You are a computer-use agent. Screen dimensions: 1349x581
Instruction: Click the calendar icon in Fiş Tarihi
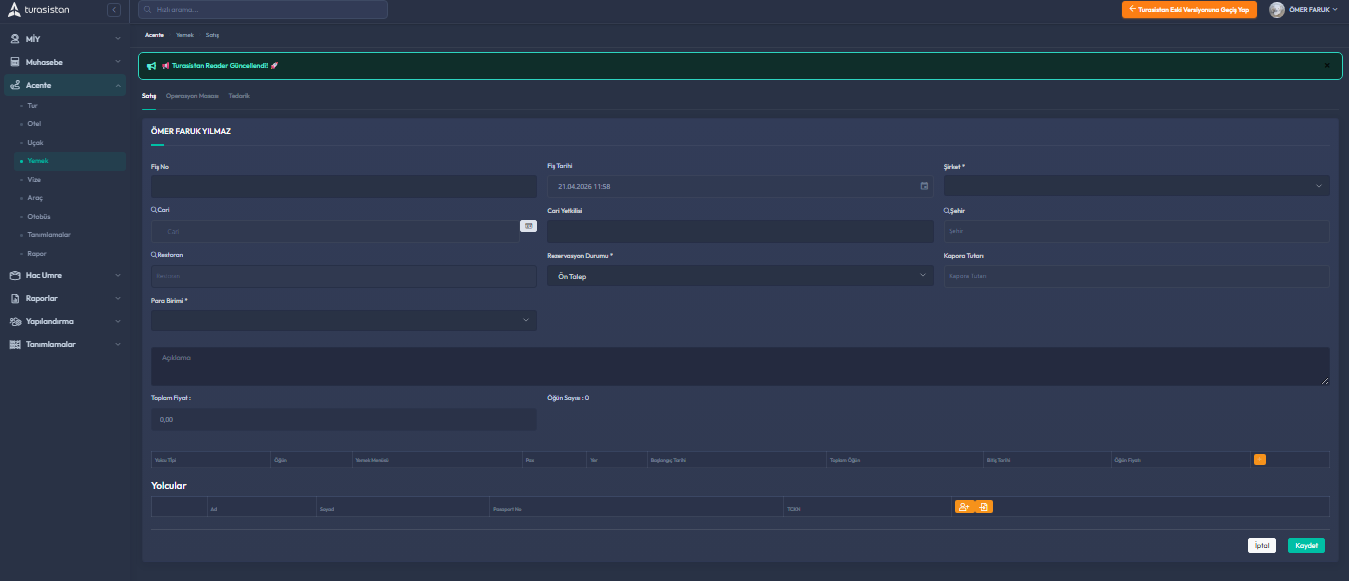point(924,186)
